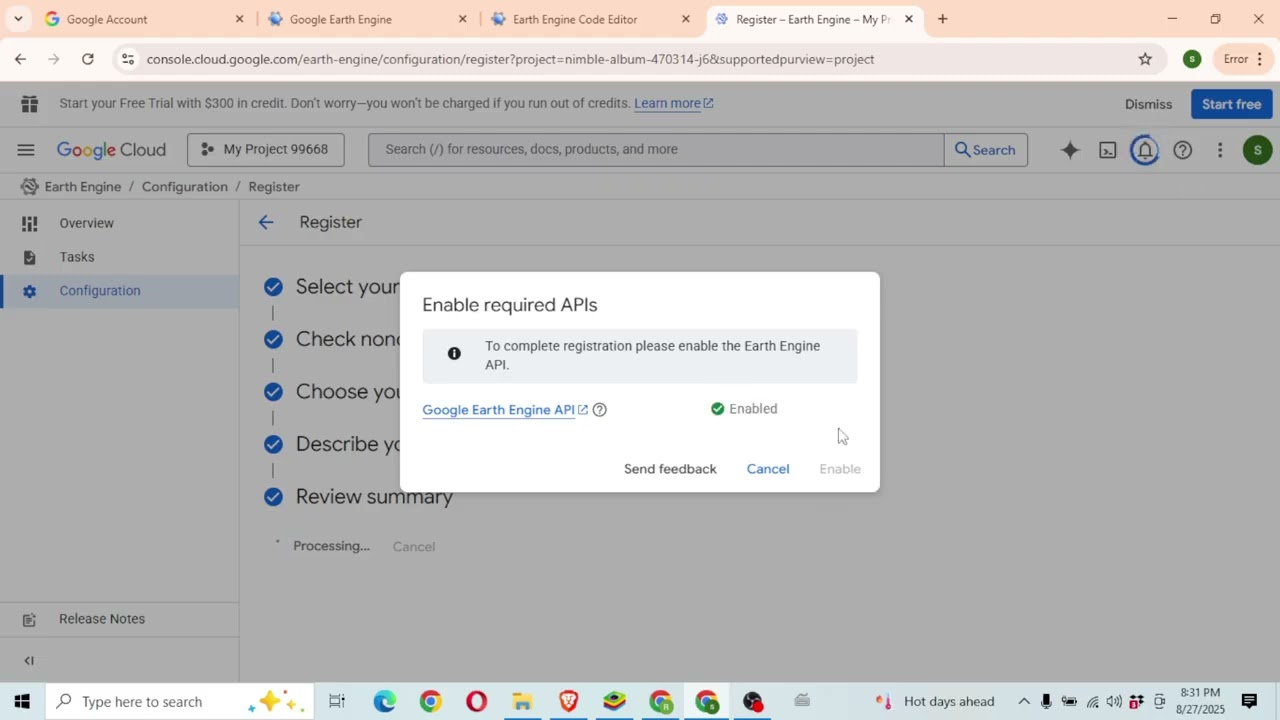Open the help question mark in header
1280x720 pixels.
[1183, 150]
